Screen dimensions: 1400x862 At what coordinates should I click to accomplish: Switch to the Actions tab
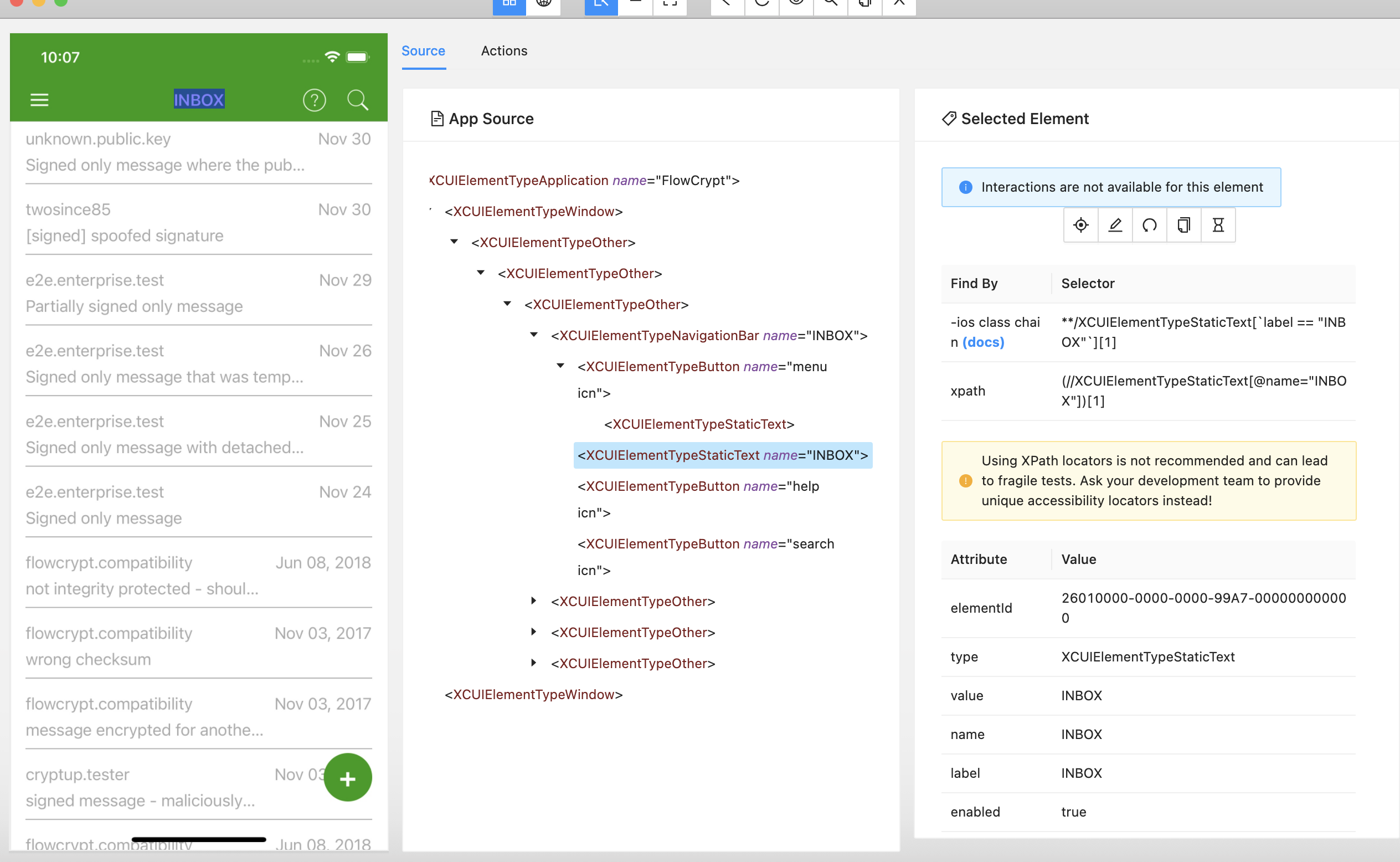click(504, 51)
